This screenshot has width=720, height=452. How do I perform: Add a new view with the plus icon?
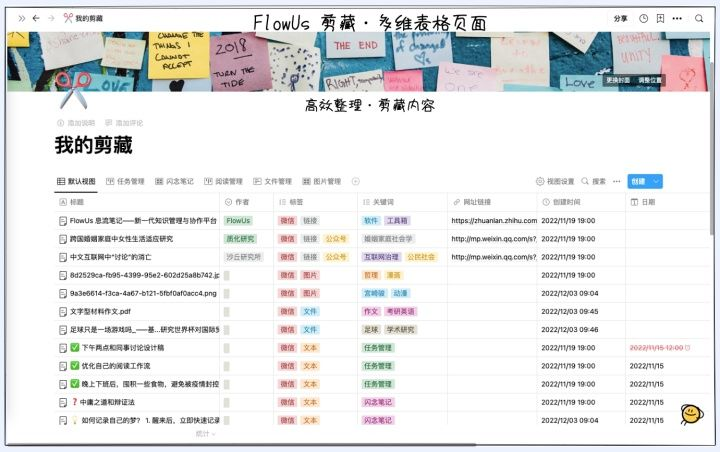point(355,181)
